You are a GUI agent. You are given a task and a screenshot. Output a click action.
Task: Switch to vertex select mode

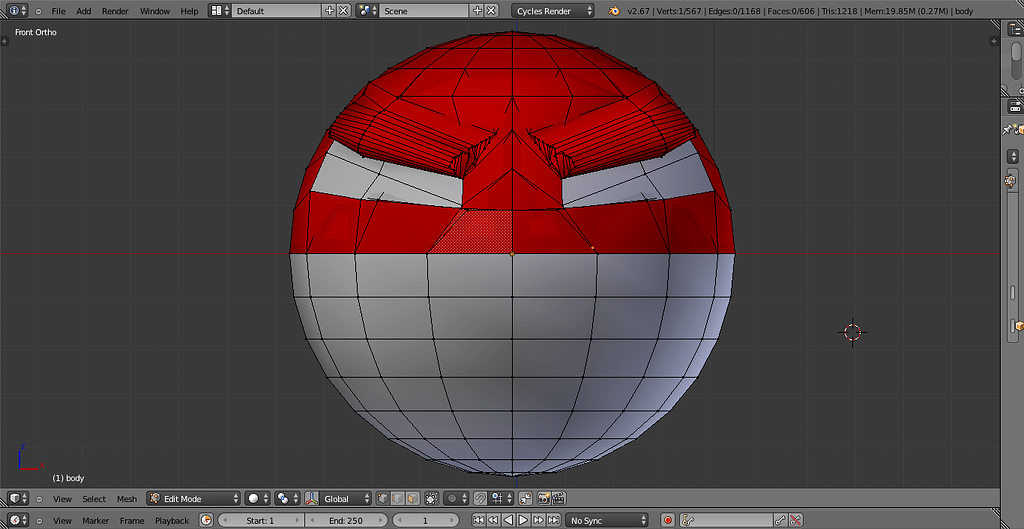tap(383, 498)
